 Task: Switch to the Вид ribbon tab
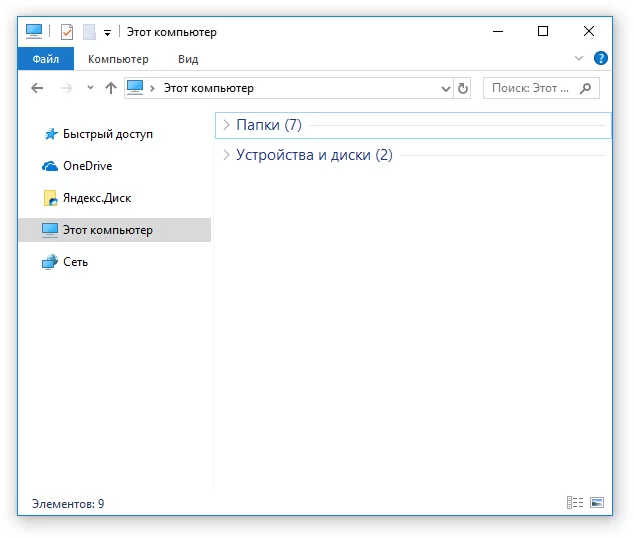[188, 59]
